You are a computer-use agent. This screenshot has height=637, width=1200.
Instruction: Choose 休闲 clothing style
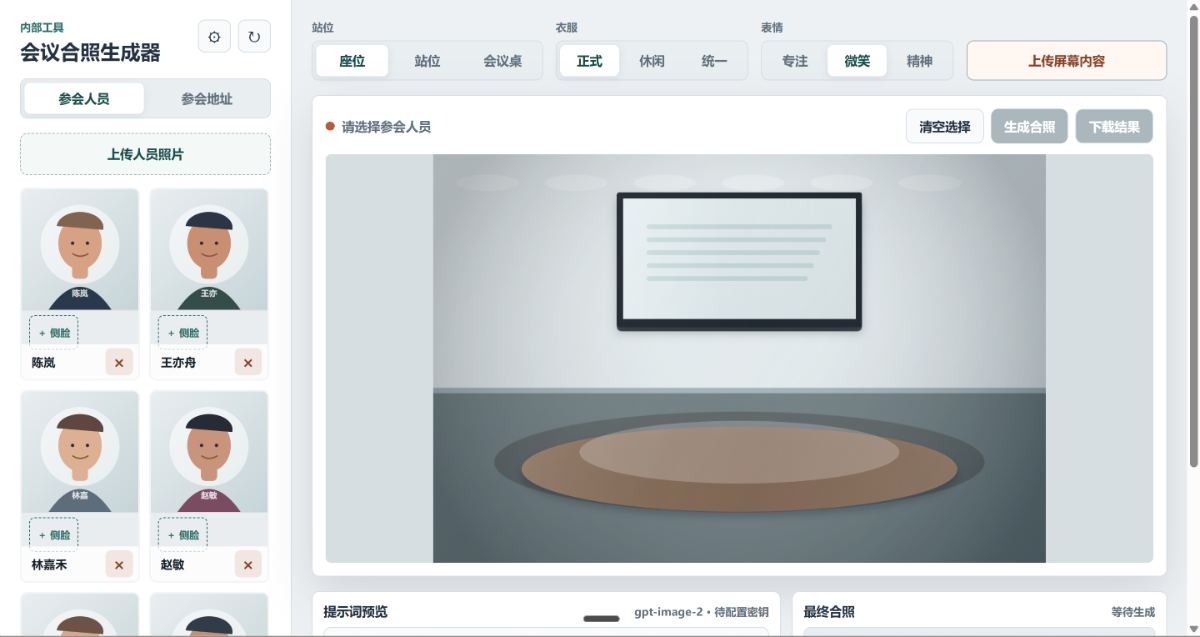[x=652, y=61]
